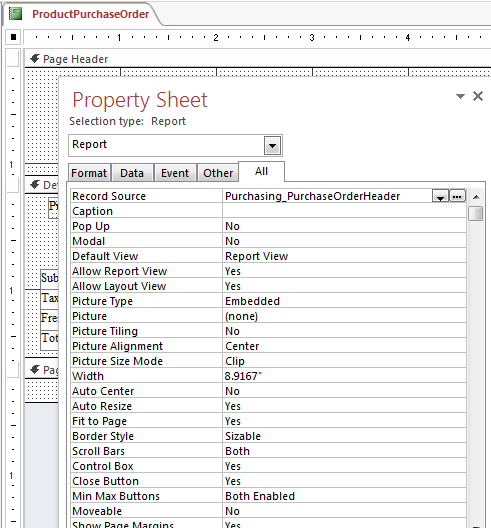Click the Caption property label
Image resolution: width=491 pixels, height=528 pixels.
92,211
